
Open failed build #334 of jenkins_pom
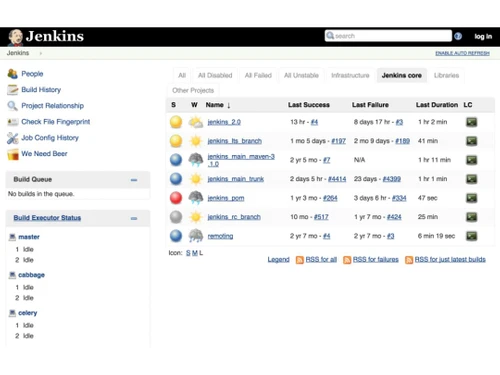click(399, 198)
